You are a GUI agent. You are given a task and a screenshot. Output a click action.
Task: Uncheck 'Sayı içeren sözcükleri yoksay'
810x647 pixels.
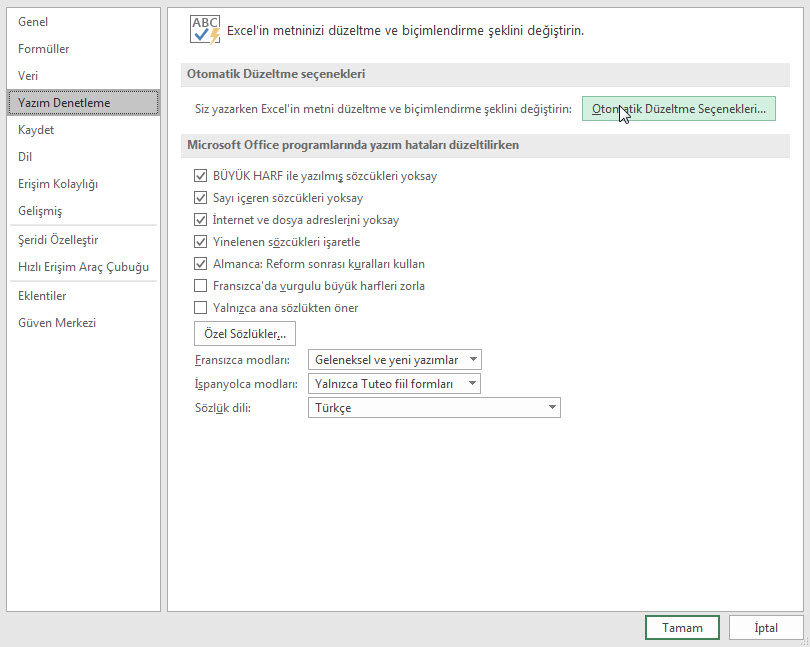(200, 198)
